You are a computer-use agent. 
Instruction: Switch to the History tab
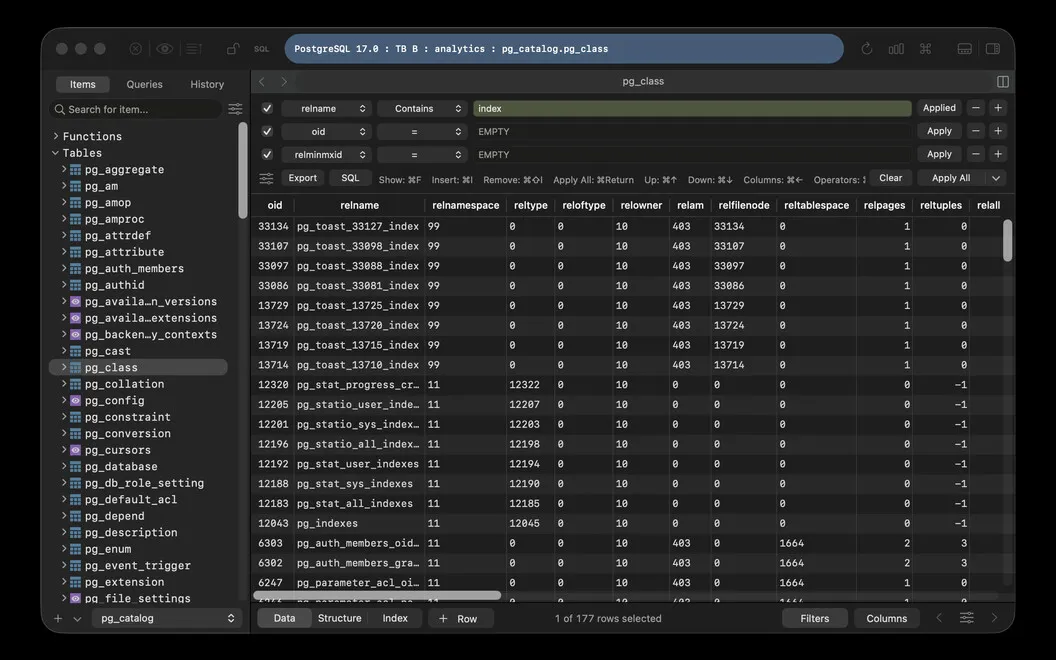tap(207, 84)
